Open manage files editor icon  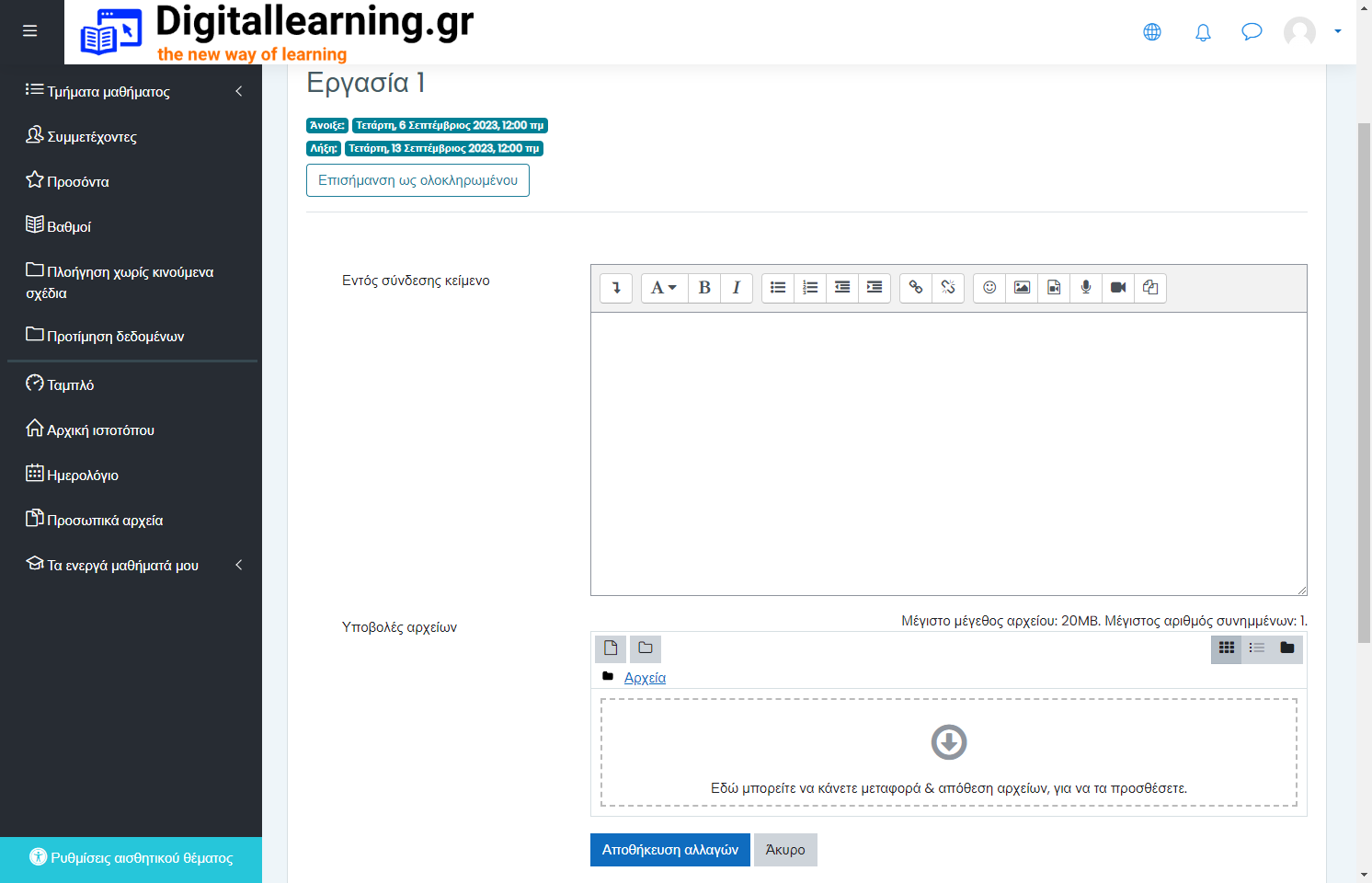(x=1150, y=288)
